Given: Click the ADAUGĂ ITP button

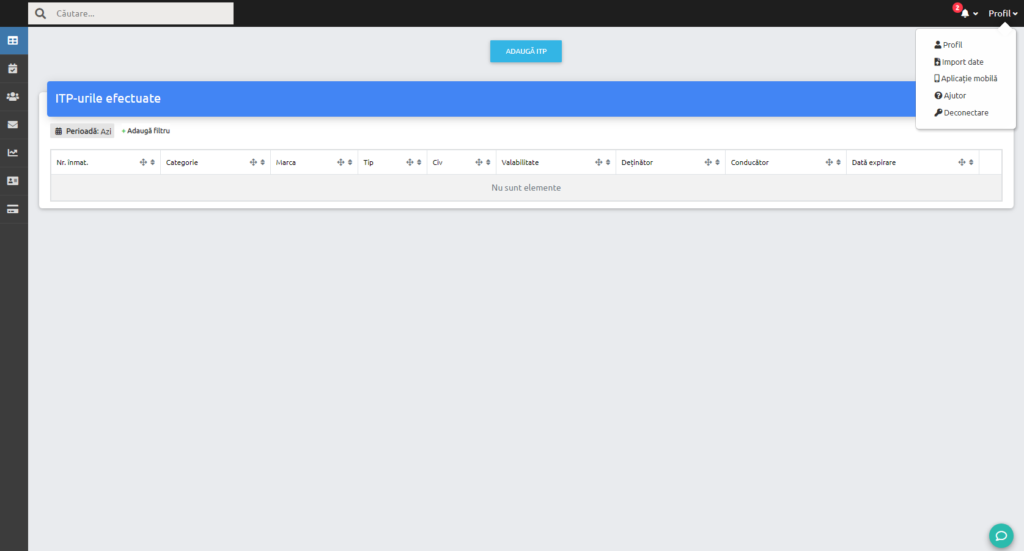Looking at the screenshot, I should click(526, 51).
